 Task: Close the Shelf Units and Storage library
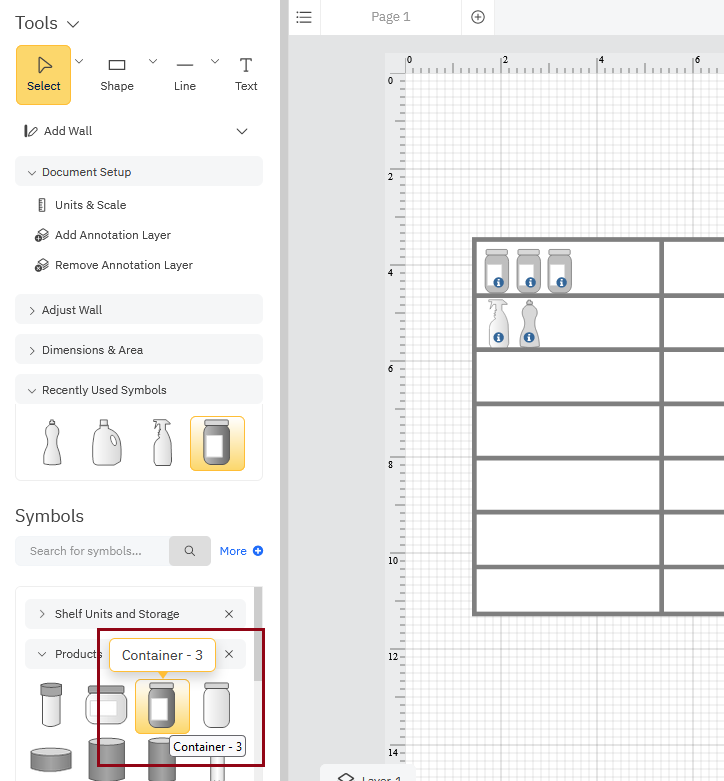[229, 614]
